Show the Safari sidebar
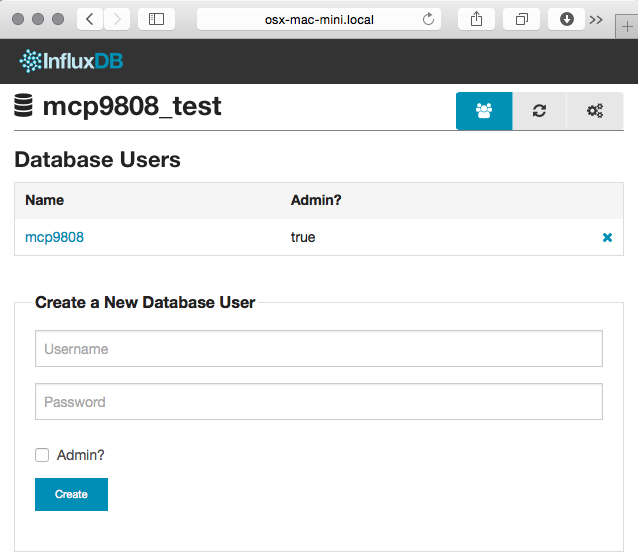The image size is (638, 559). (156, 19)
